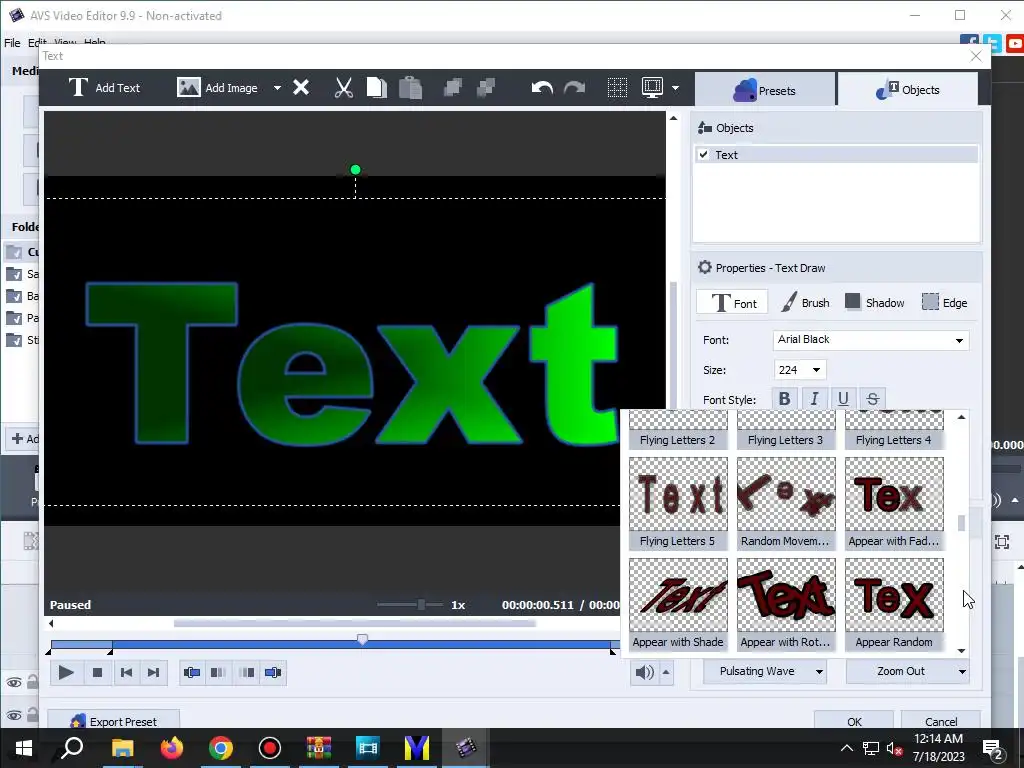Cut selection with scissors icon
This screenshot has width=1024, height=768.
click(344, 88)
